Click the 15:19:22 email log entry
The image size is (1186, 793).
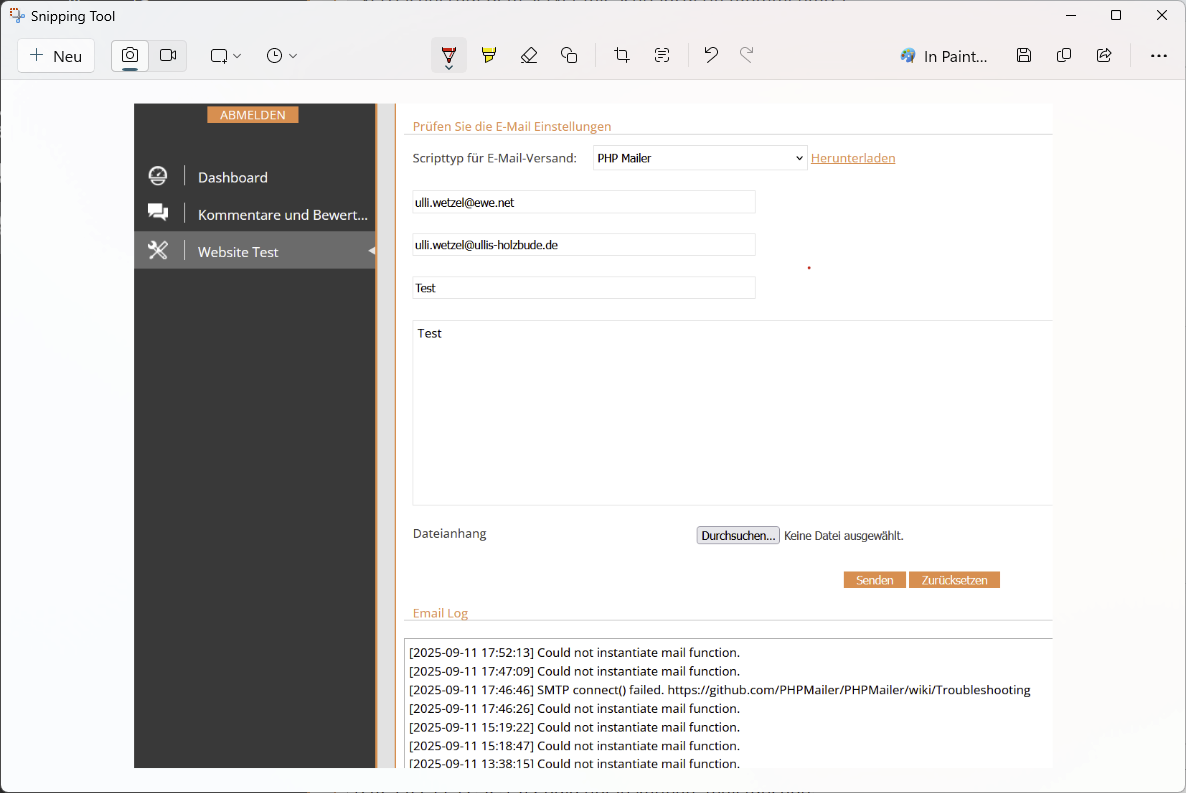pos(574,727)
